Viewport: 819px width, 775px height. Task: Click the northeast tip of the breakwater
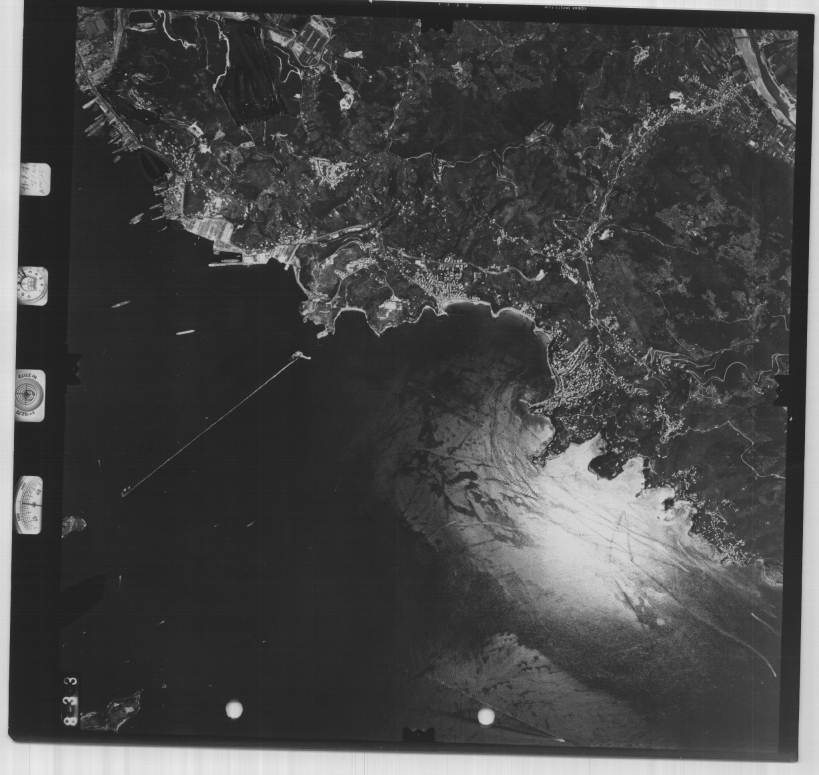point(298,356)
